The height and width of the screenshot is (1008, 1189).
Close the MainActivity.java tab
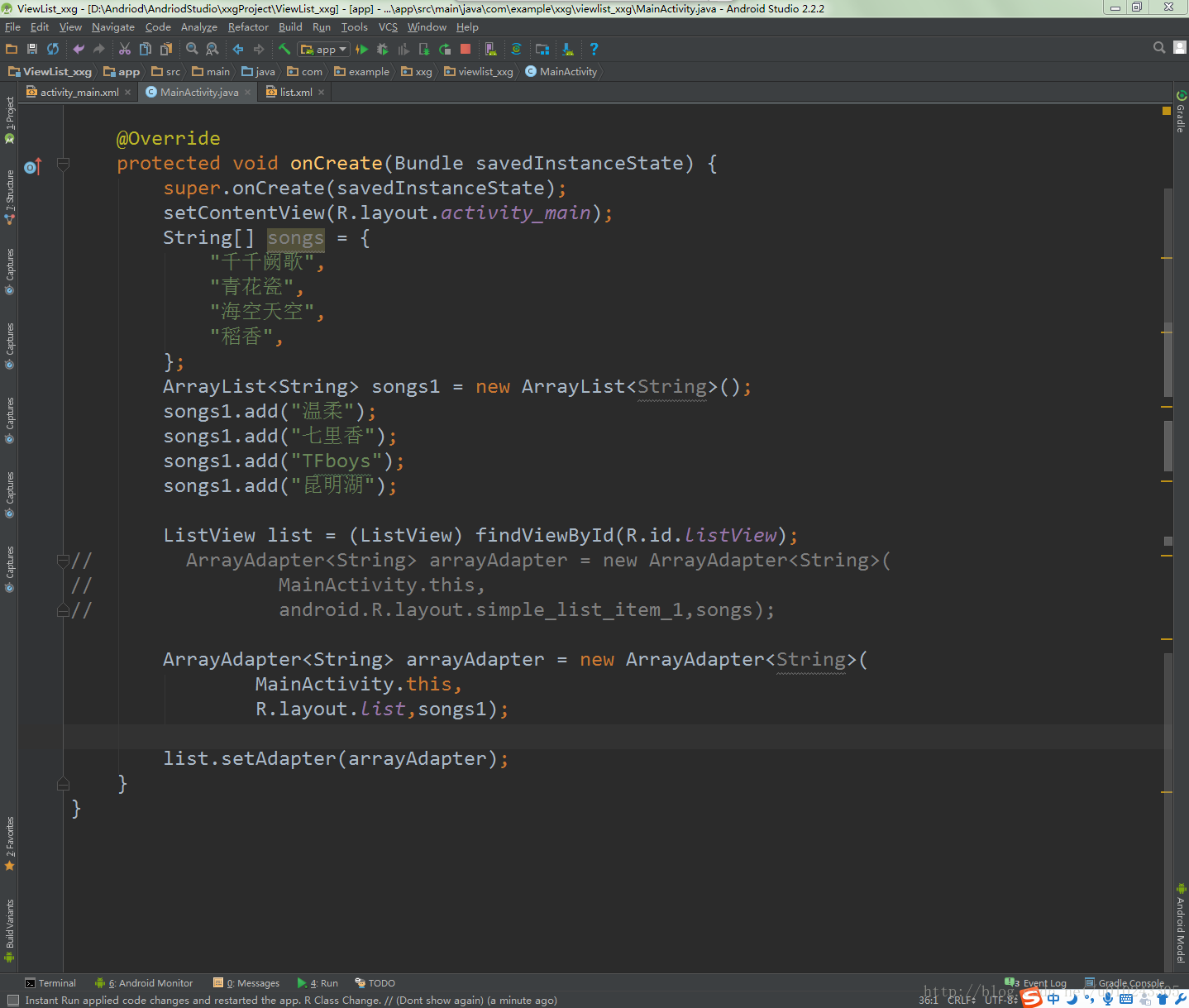click(x=248, y=93)
